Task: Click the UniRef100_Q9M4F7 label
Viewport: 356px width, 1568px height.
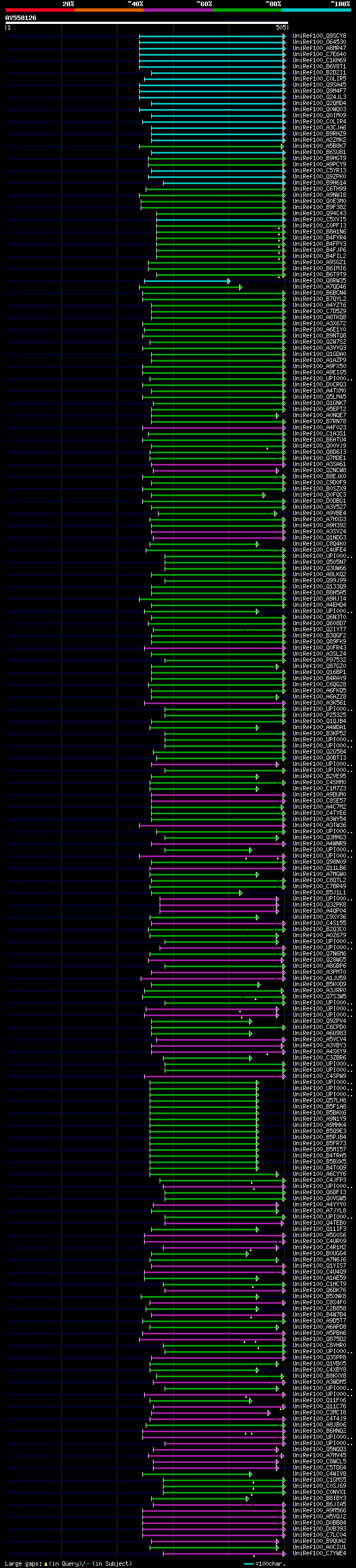Action: click(x=319, y=91)
